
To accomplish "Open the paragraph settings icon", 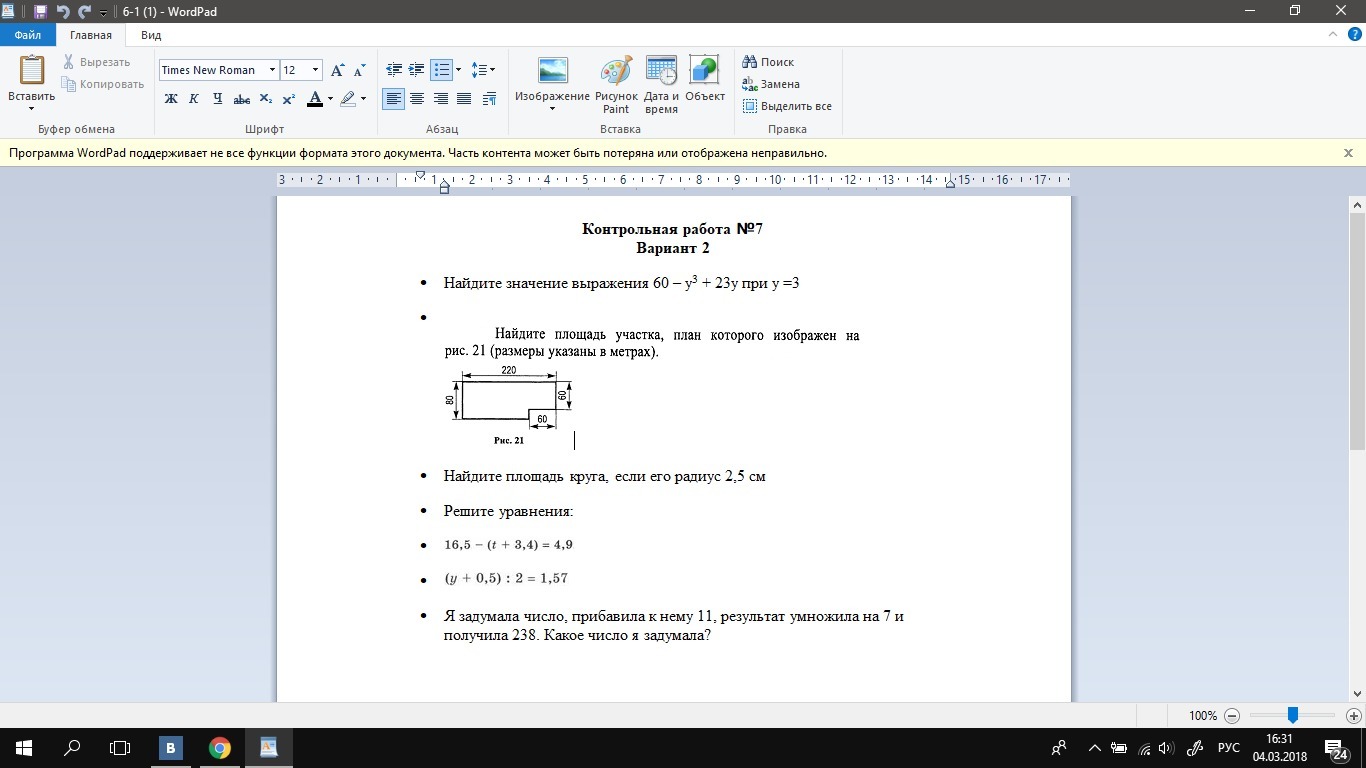I will pos(489,99).
